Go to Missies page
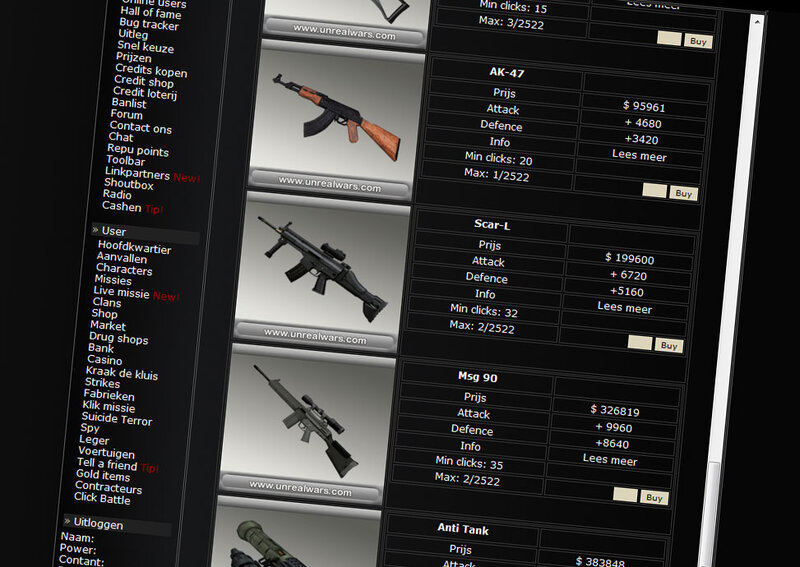The height and width of the screenshot is (567, 800). (113, 280)
